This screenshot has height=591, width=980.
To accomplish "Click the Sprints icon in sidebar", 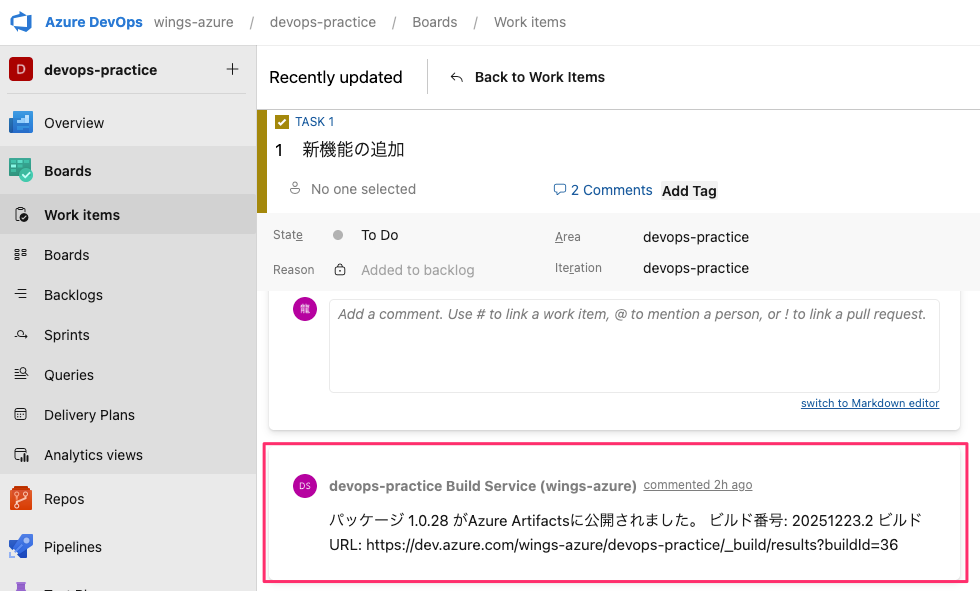I will click(21, 335).
